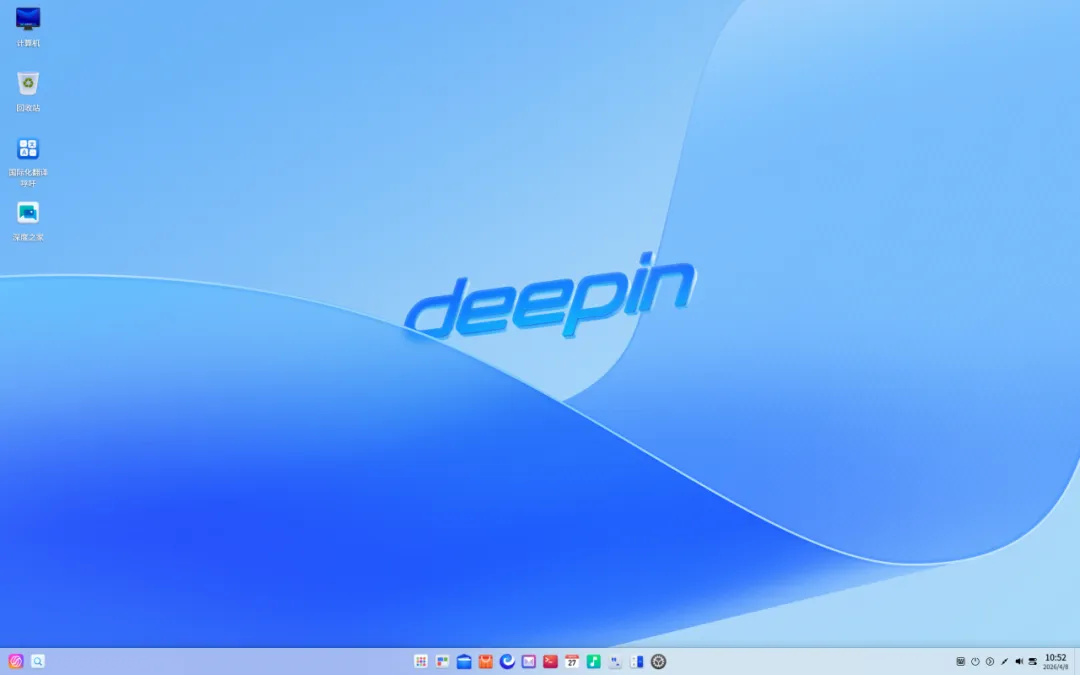Screen dimensions: 1080x675
Task: Open the quick settings toggles tray icon
Action: pyautogui.click(x=1032, y=661)
